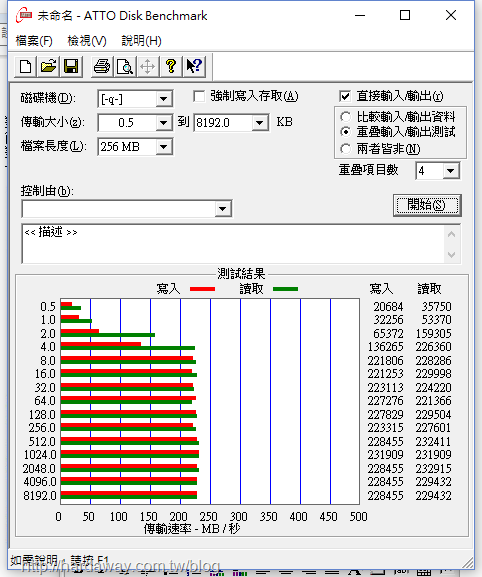Open Print Preview toolbar icon
Image resolution: width=482 pixels, height=577 pixels.
tap(125, 67)
